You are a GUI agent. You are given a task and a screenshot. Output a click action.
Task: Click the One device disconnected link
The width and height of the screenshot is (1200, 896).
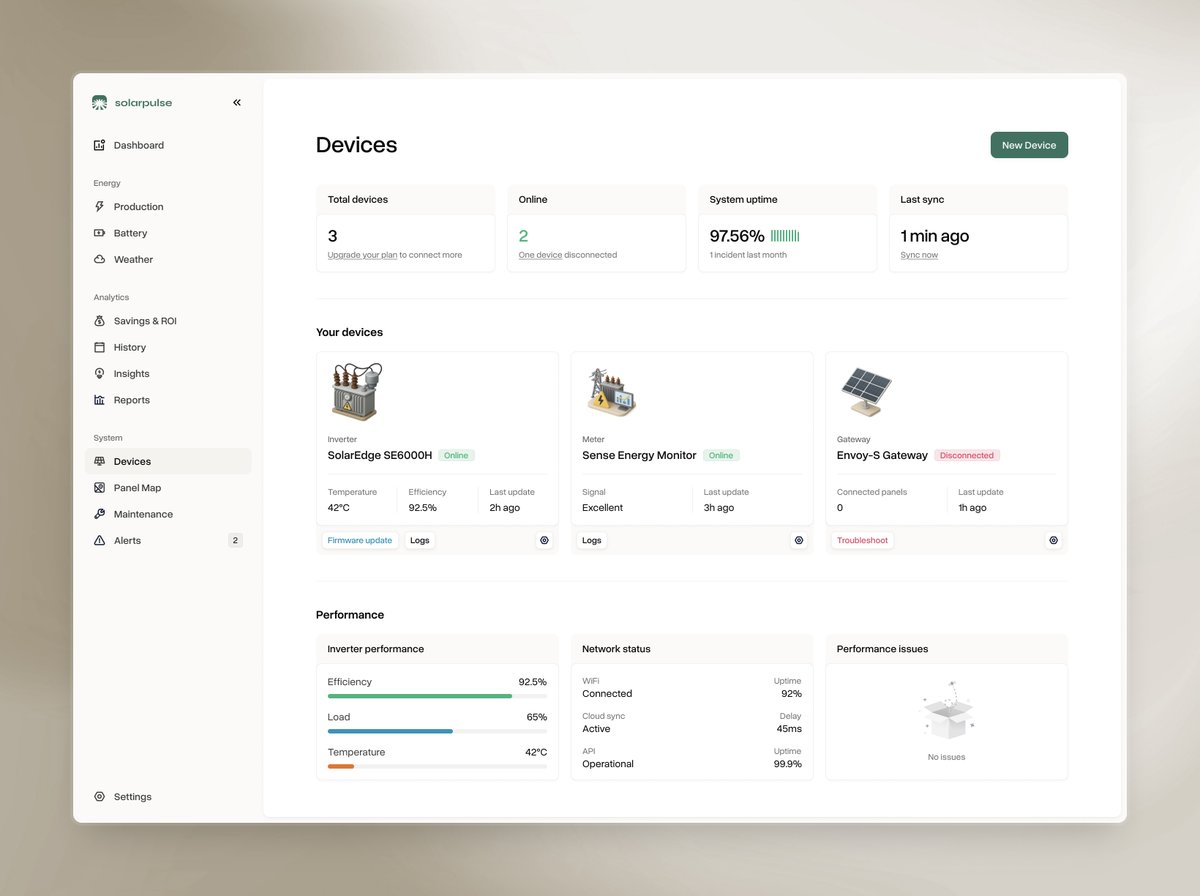click(540, 255)
